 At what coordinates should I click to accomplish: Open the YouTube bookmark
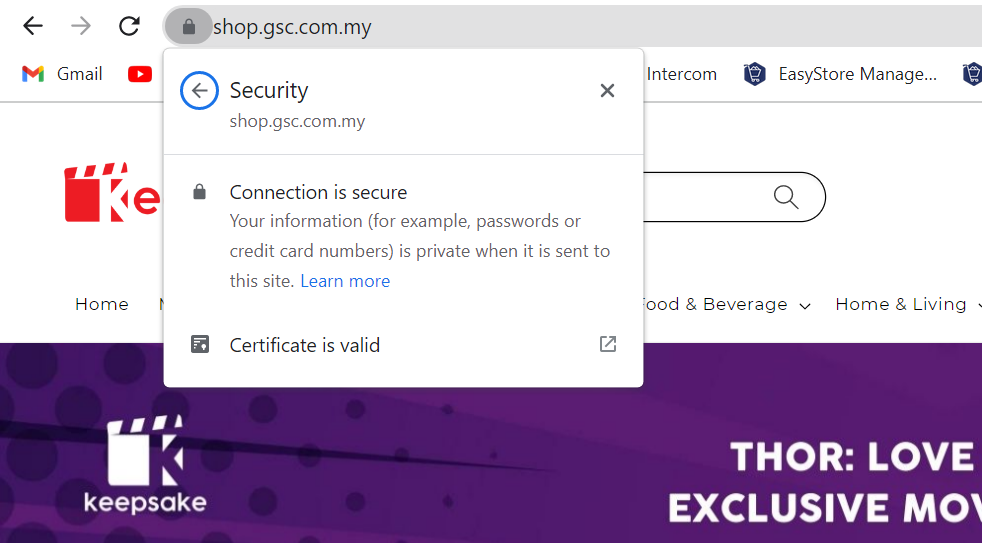[140, 74]
